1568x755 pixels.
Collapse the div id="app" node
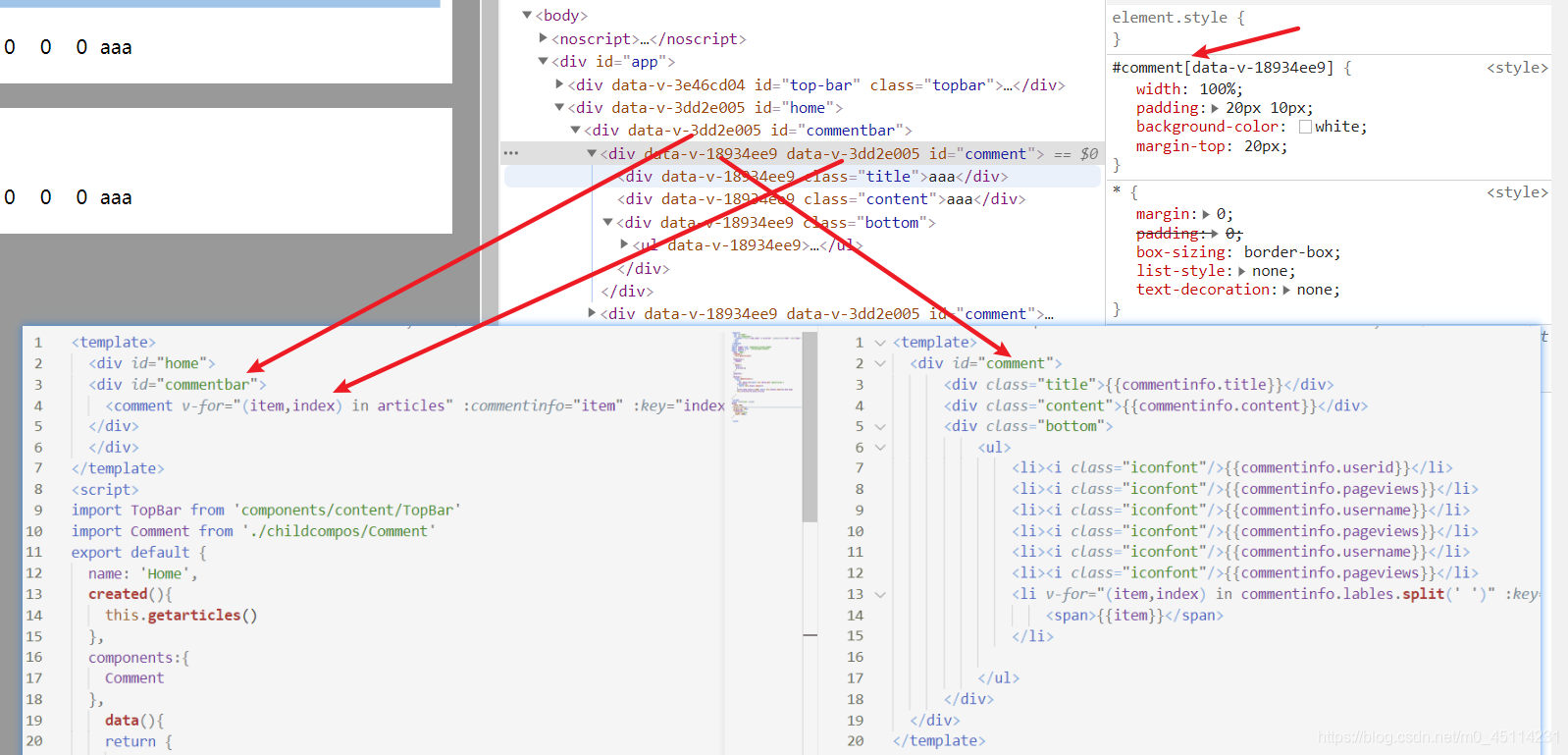click(543, 61)
